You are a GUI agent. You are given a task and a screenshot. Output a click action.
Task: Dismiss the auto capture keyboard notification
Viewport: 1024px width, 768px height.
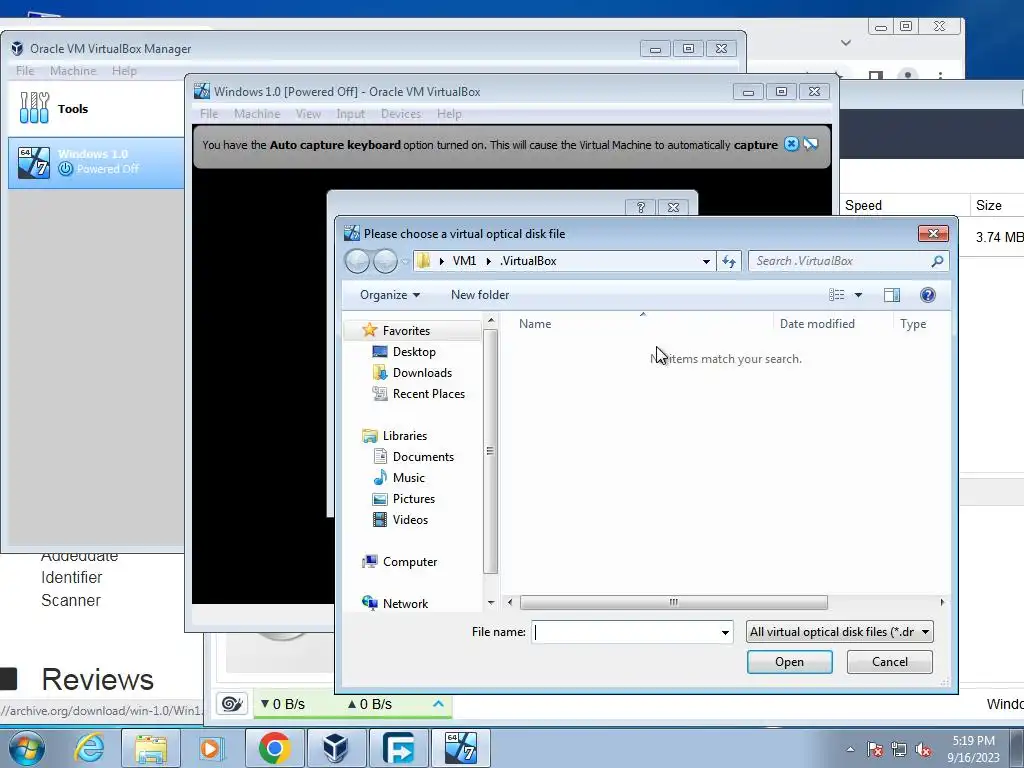[791, 144]
